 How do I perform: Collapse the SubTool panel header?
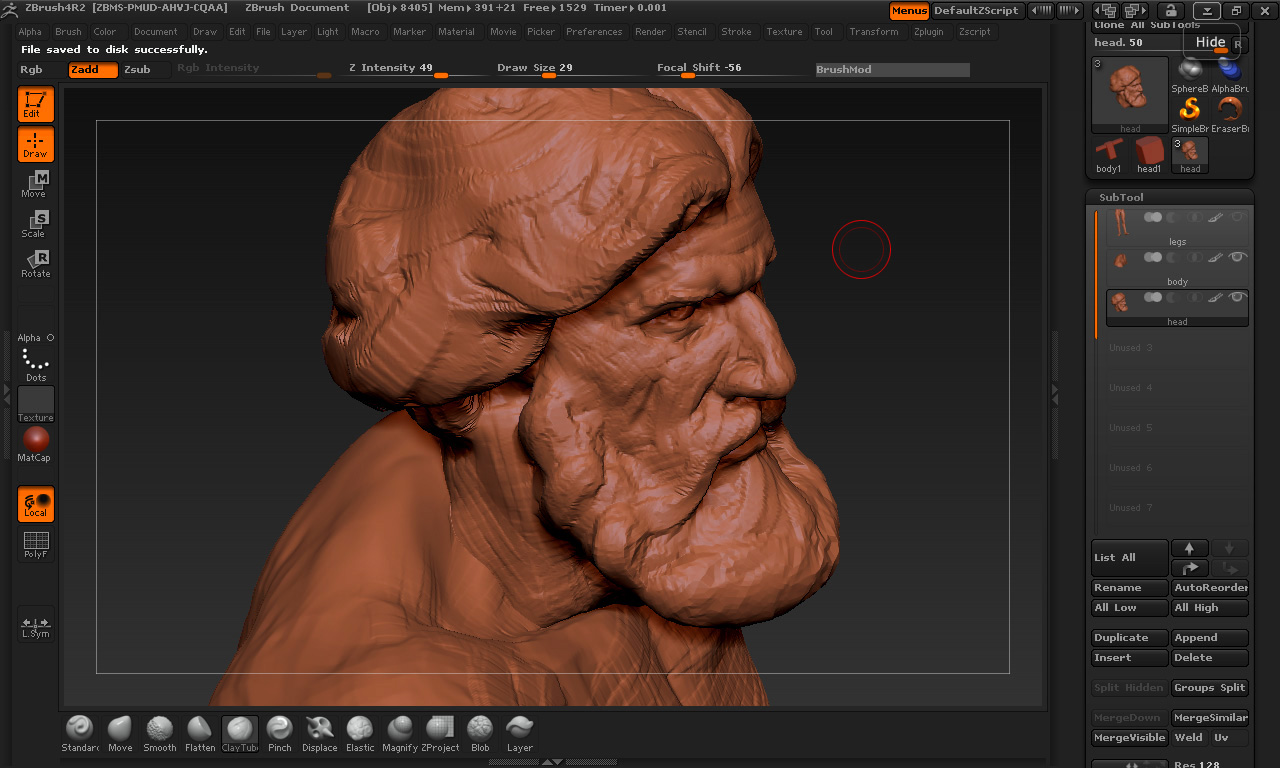coord(1121,197)
